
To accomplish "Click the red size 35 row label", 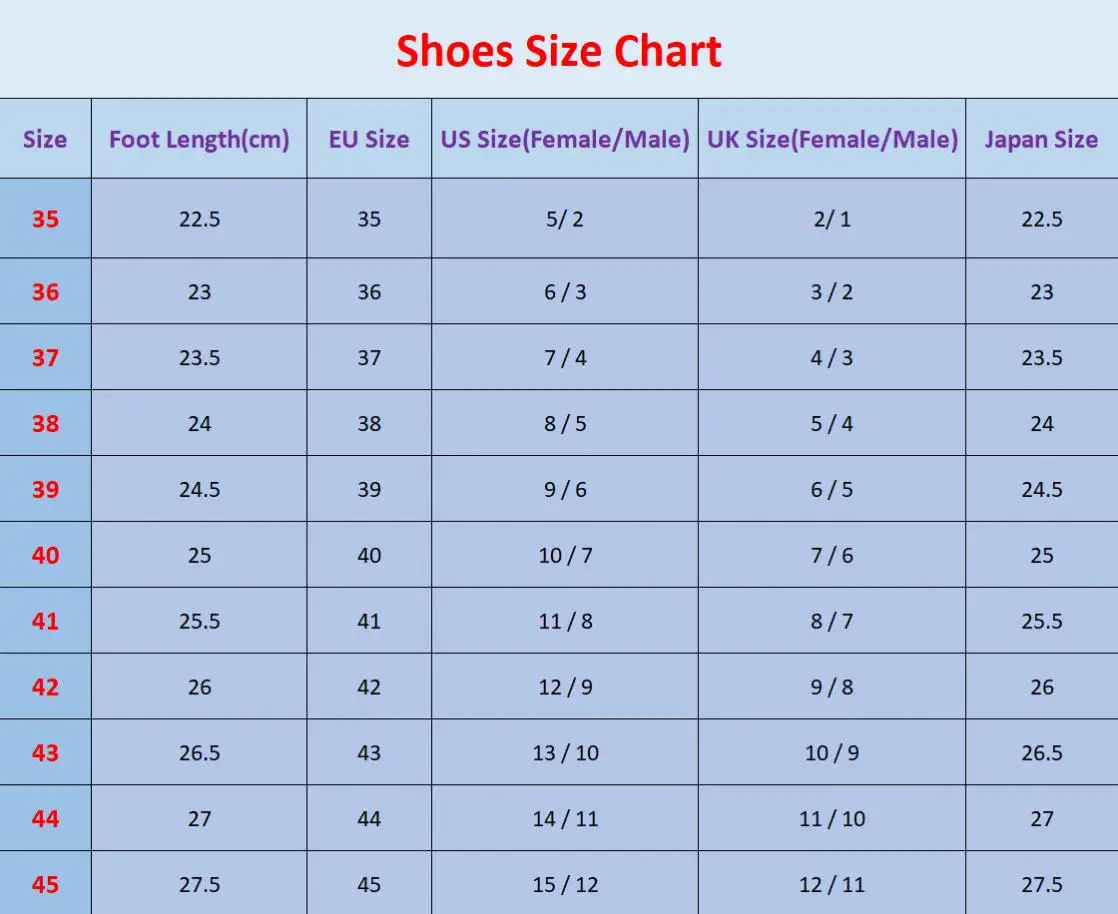I will 45,219.
